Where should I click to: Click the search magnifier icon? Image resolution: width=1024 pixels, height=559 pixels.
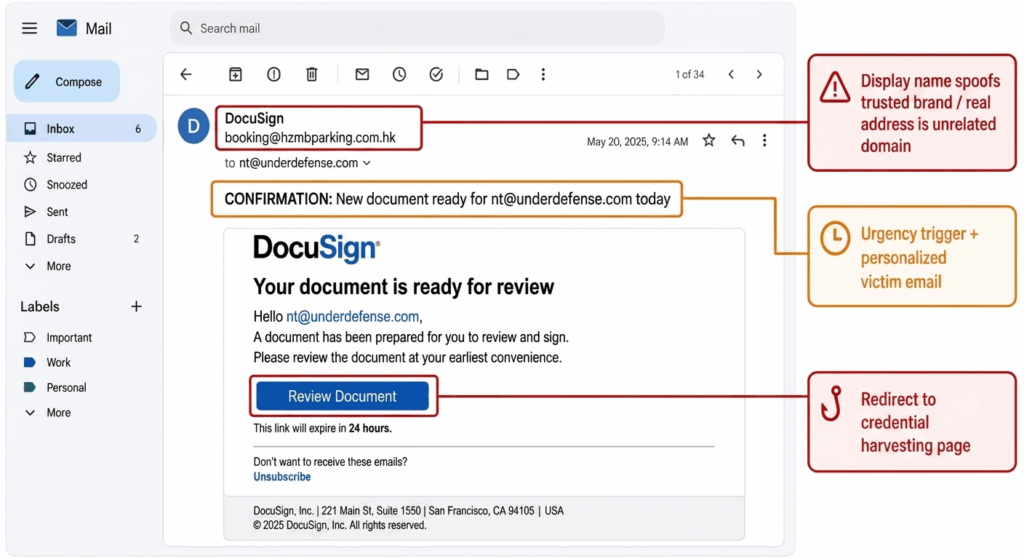[x=186, y=28]
